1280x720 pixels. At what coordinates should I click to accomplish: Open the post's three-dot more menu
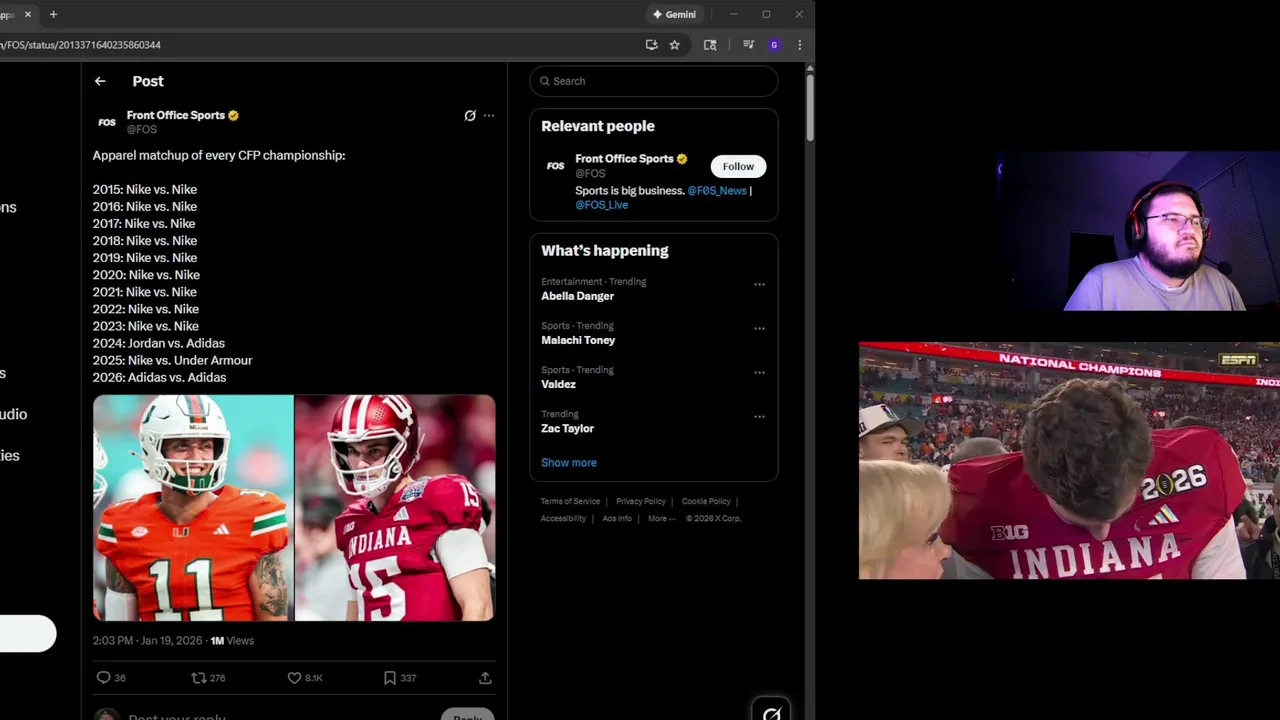tap(489, 115)
